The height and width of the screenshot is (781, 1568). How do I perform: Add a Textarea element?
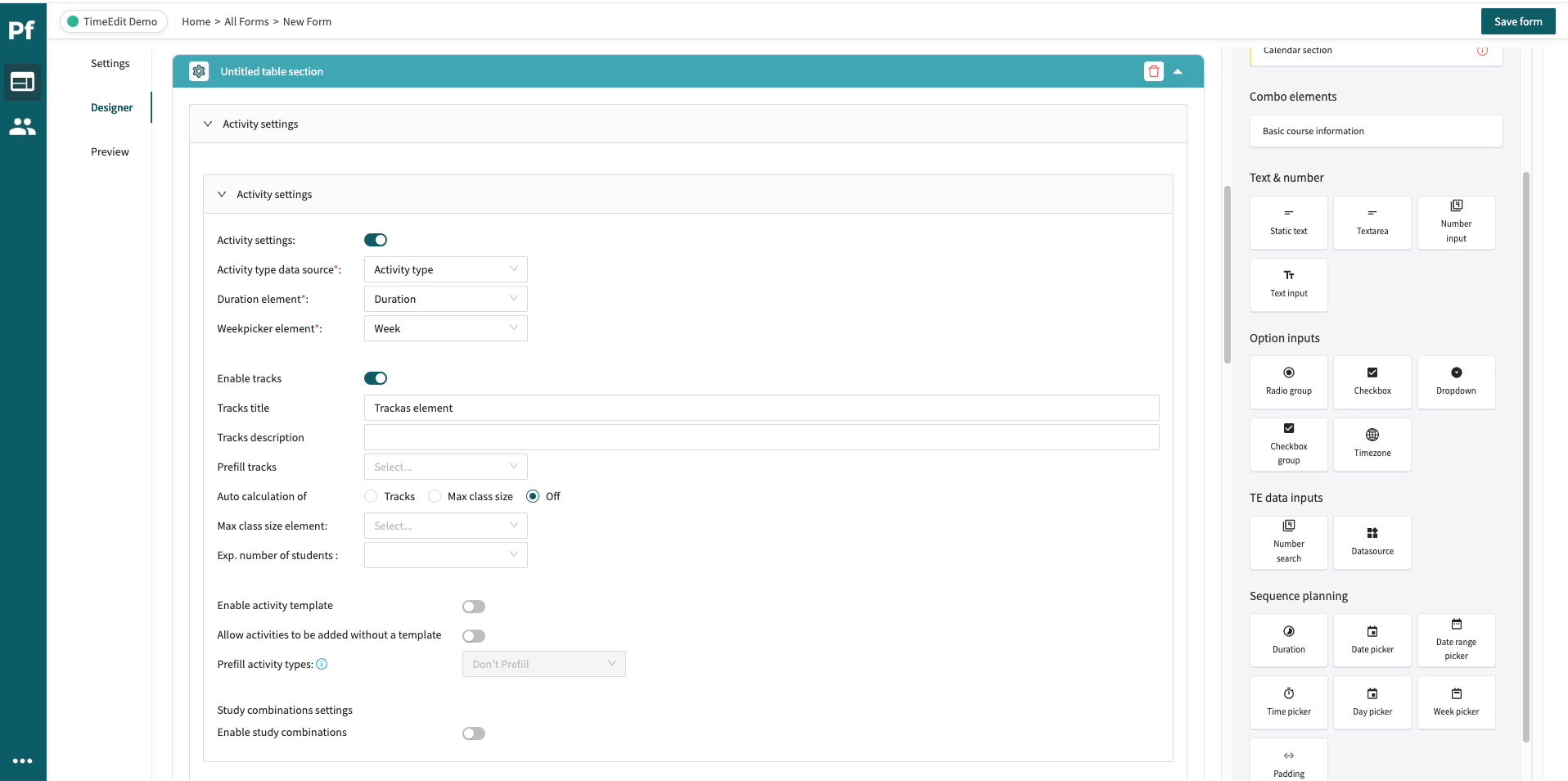click(x=1372, y=223)
